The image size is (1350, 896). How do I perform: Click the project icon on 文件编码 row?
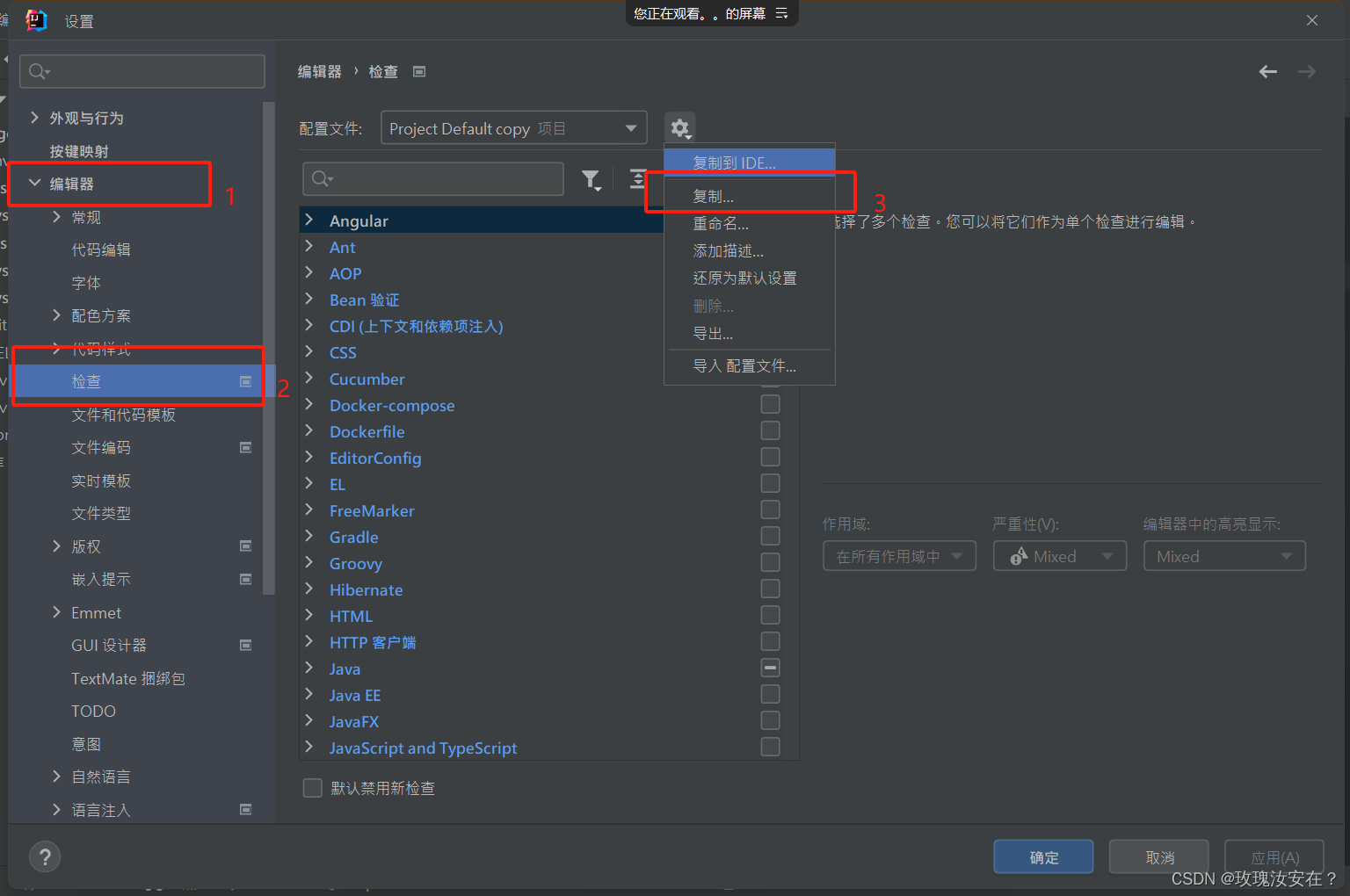point(246,448)
